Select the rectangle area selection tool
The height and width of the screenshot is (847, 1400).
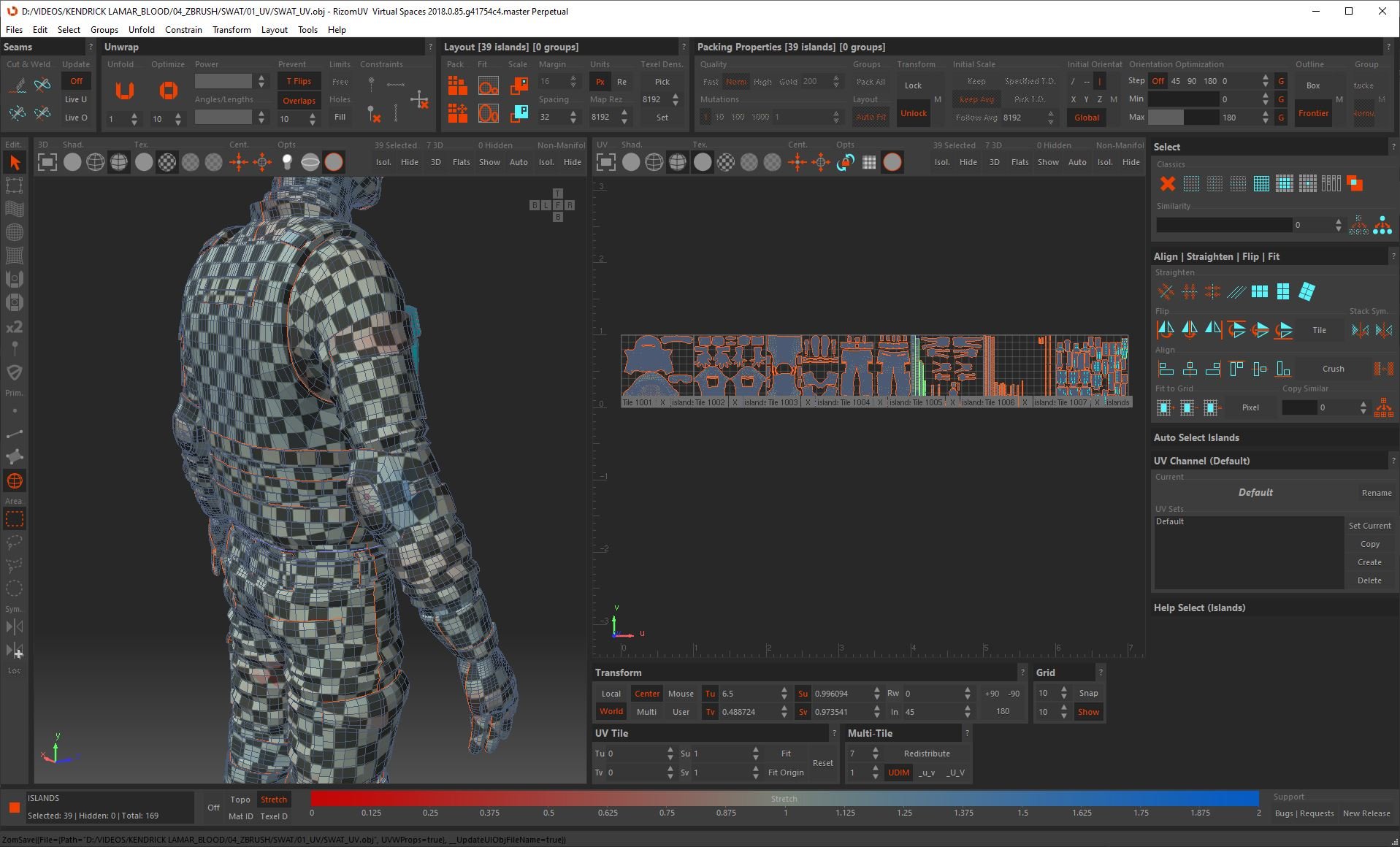pos(15,519)
